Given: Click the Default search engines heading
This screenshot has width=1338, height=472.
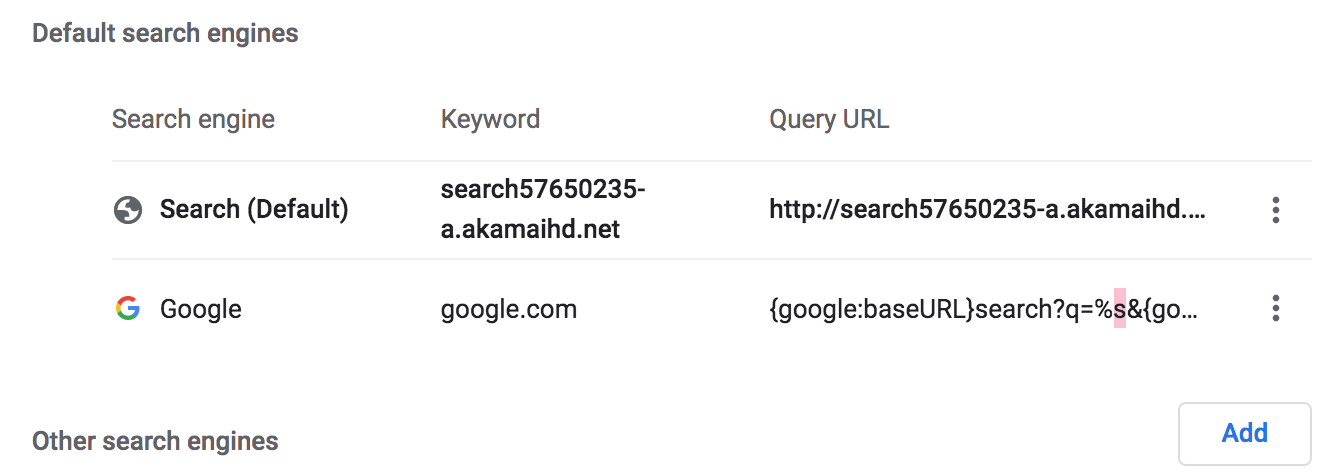Looking at the screenshot, I should coord(165,33).
